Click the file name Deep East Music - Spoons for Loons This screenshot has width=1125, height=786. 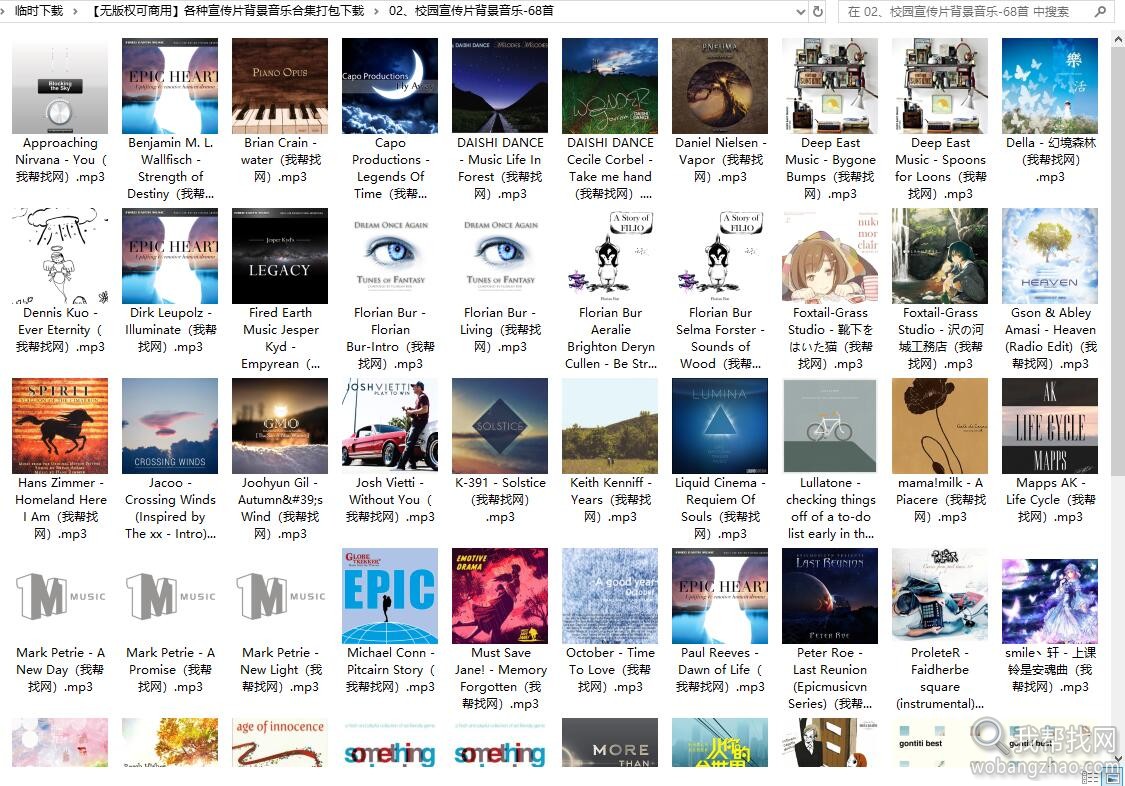(940, 169)
